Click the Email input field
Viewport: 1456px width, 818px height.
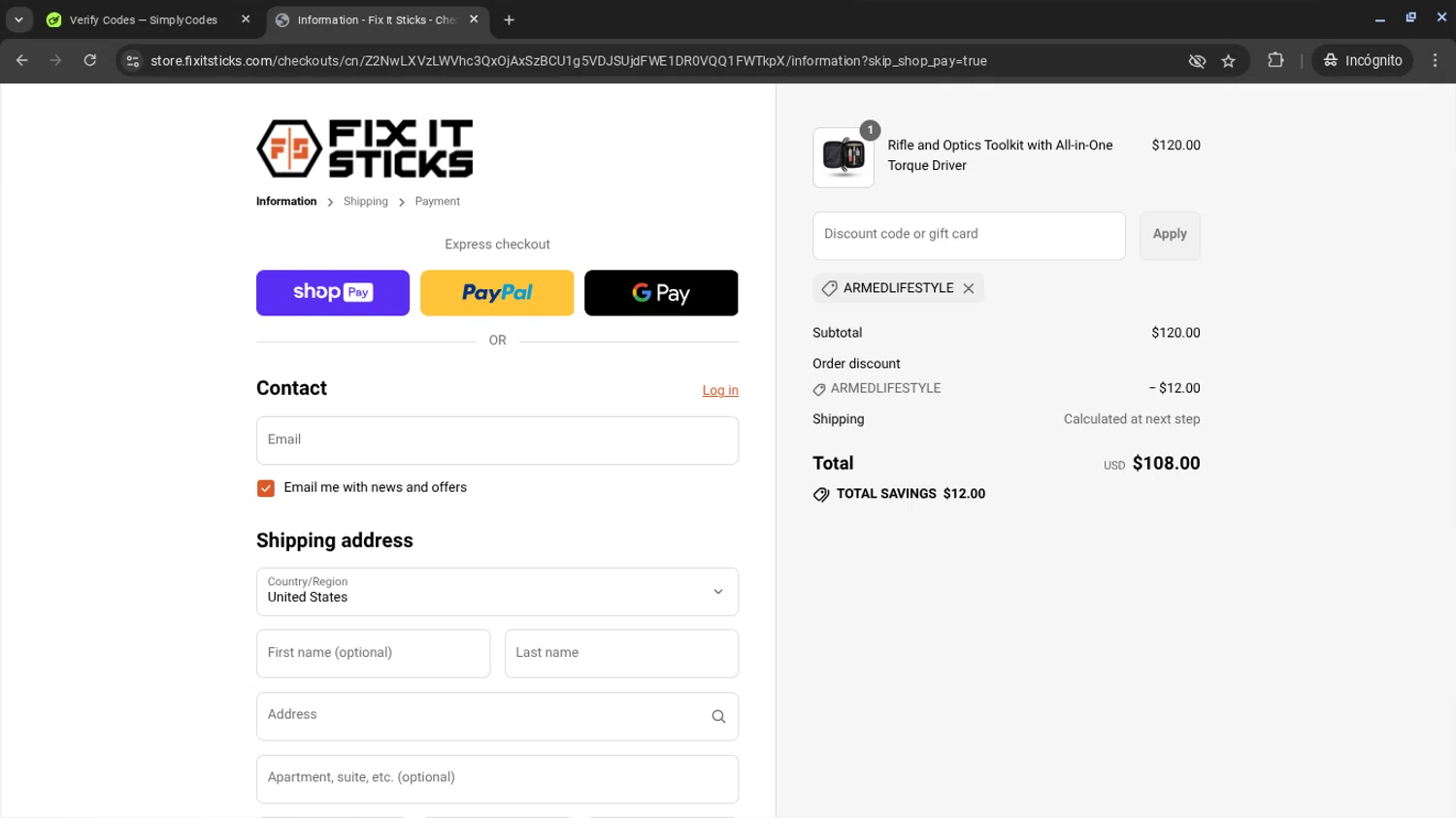point(497,441)
